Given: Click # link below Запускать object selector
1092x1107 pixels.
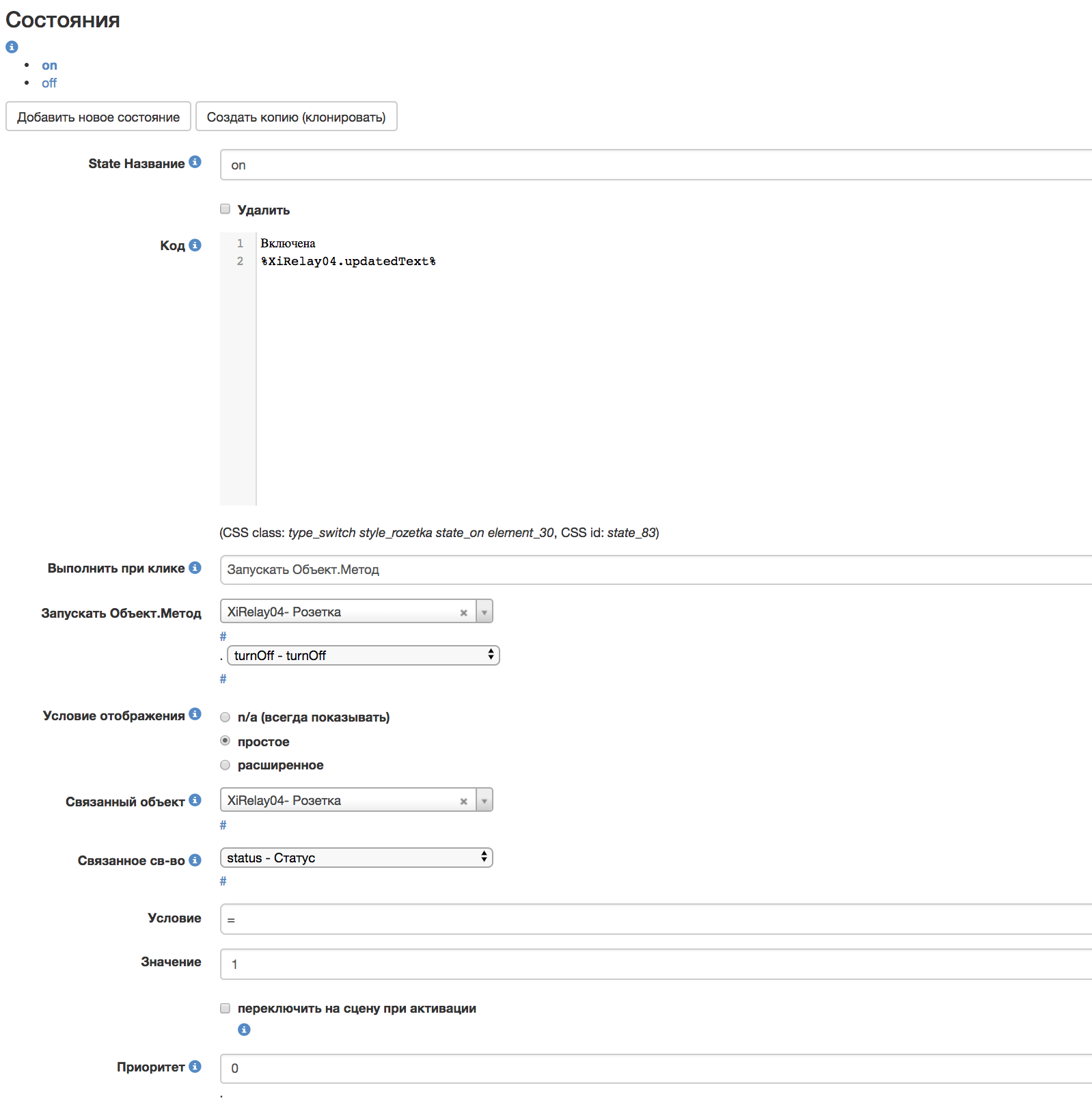Looking at the screenshot, I should [223, 636].
